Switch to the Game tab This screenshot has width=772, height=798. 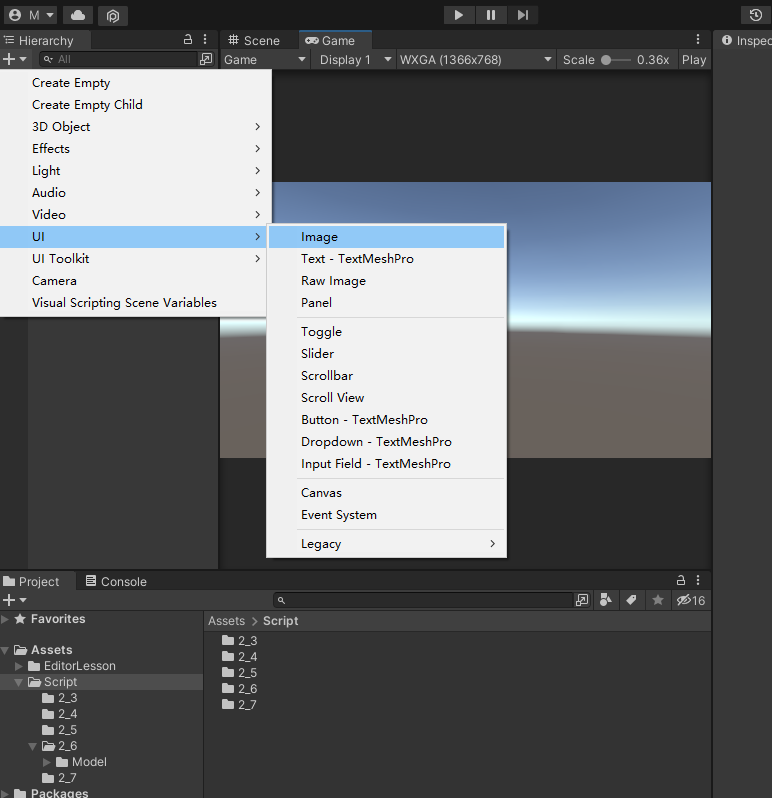335,40
